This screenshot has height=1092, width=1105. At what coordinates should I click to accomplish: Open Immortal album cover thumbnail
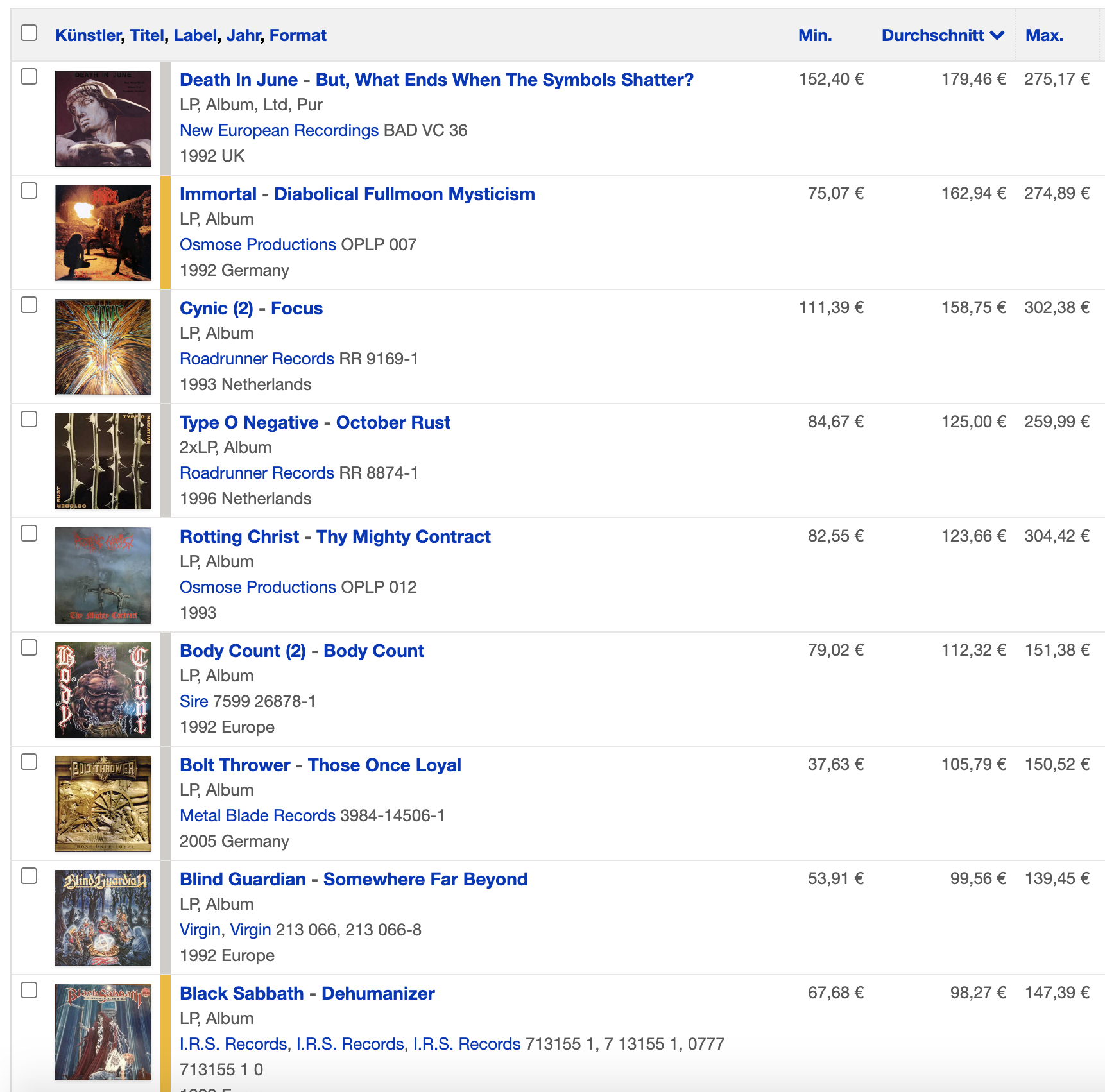coord(103,233)
